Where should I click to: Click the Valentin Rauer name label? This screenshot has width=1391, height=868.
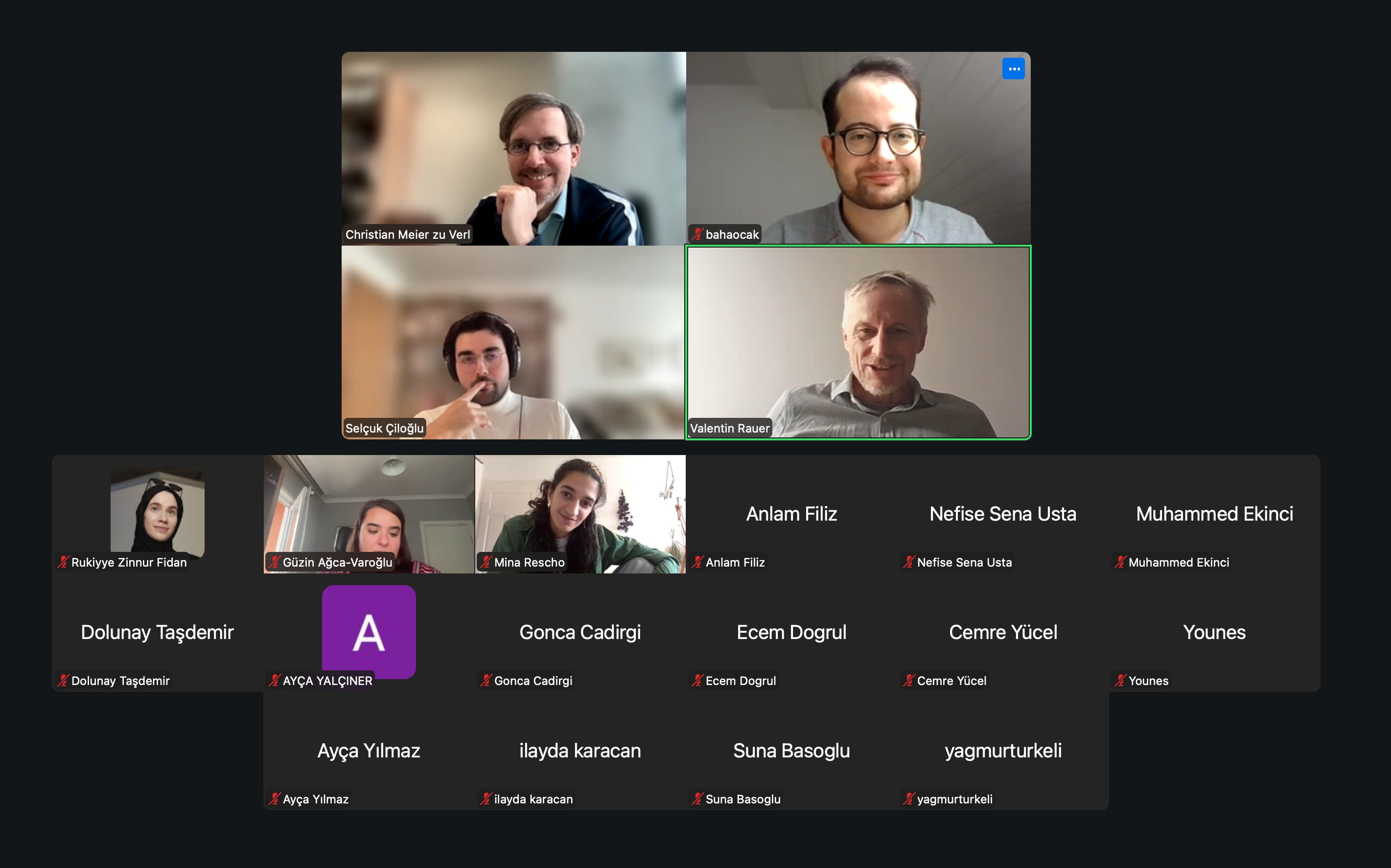730,428
